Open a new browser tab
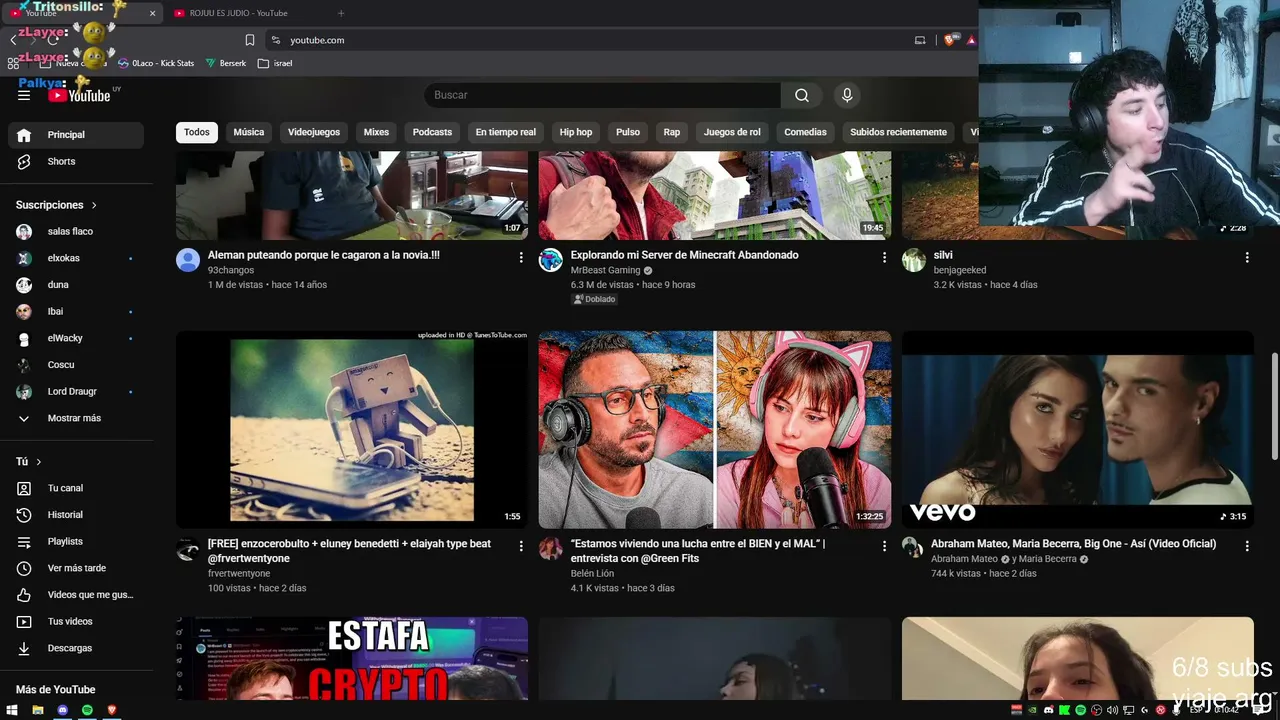1280x720 pixels. pyautogui.click(x=341, y=13)
